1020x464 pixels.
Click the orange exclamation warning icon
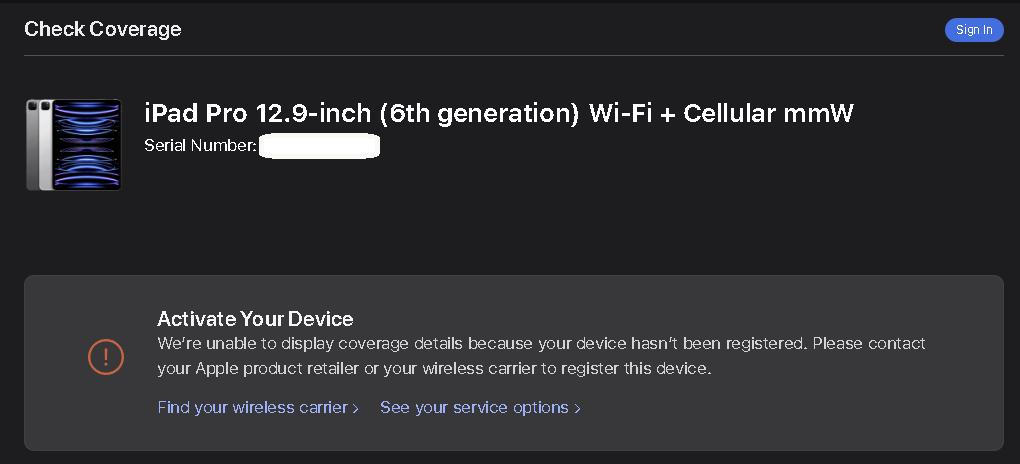coord(105,356)
